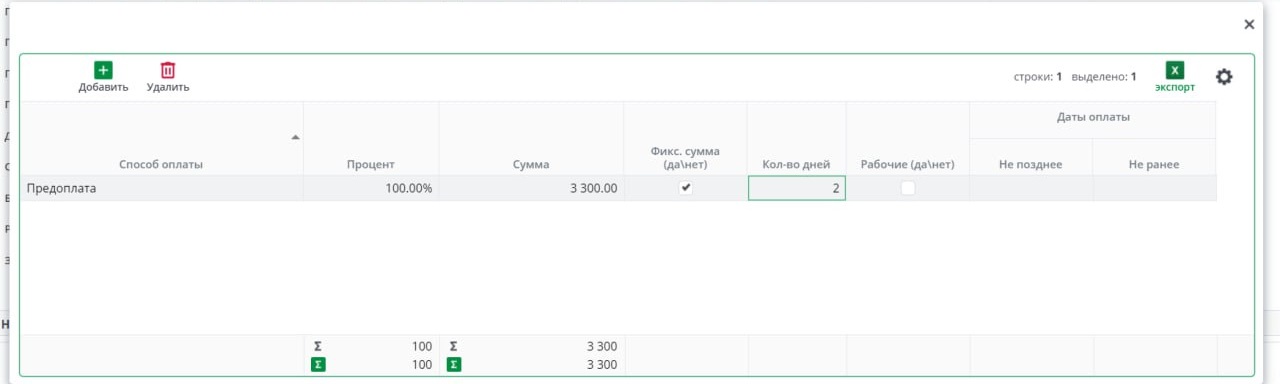Sort by the Процент column header

point(371,164)
